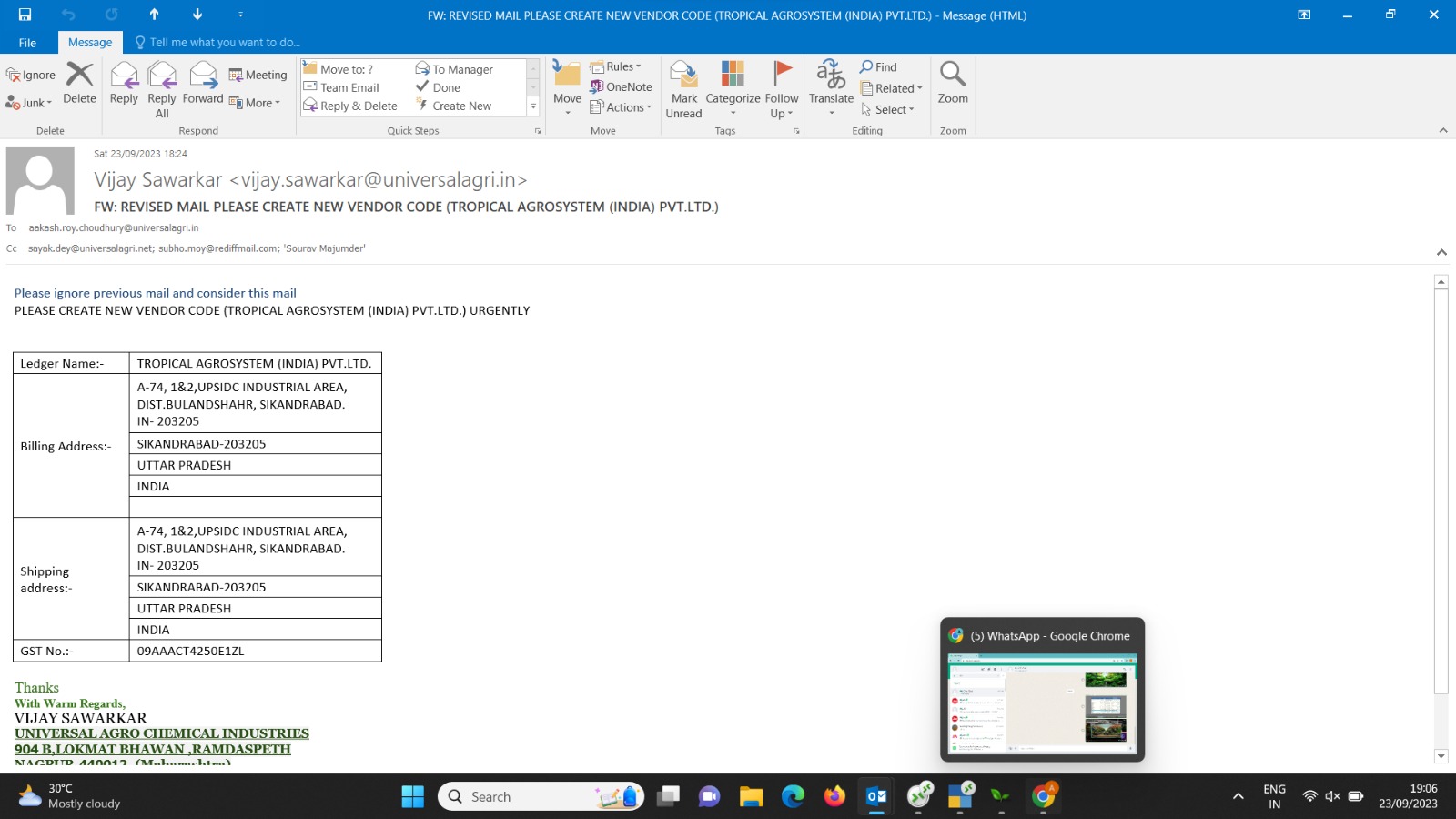This screenshot has width=1456, height=819.
Task: Collapse the message header details
Action: pos(1441,252)
